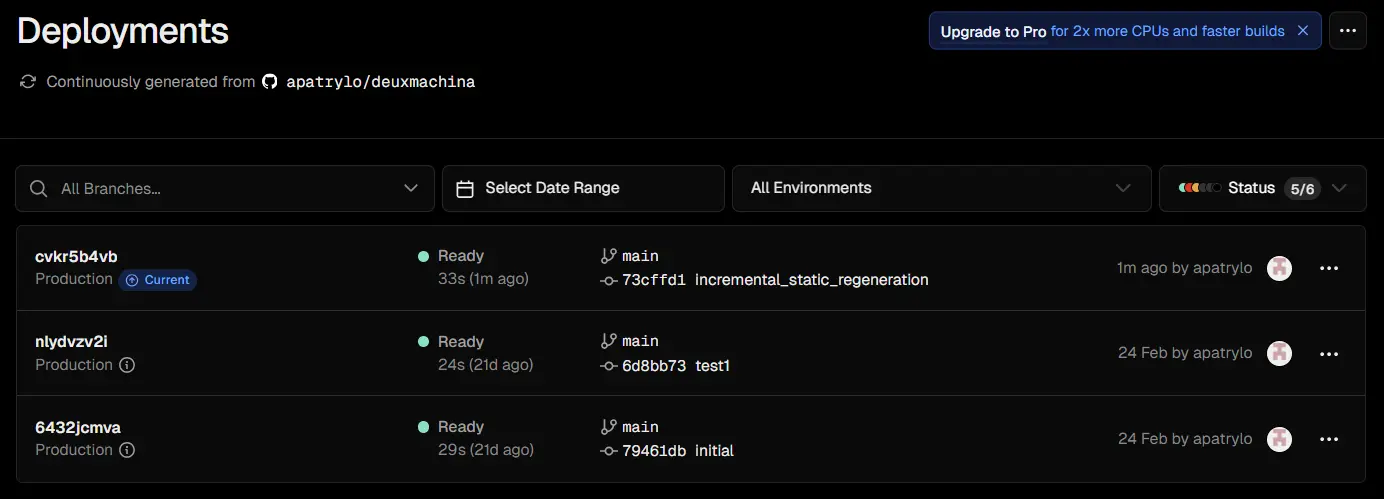This screenshot has width=1384, height=499.
Task: Open the Select Date Range picker
Action: click(x=583, y=188)
